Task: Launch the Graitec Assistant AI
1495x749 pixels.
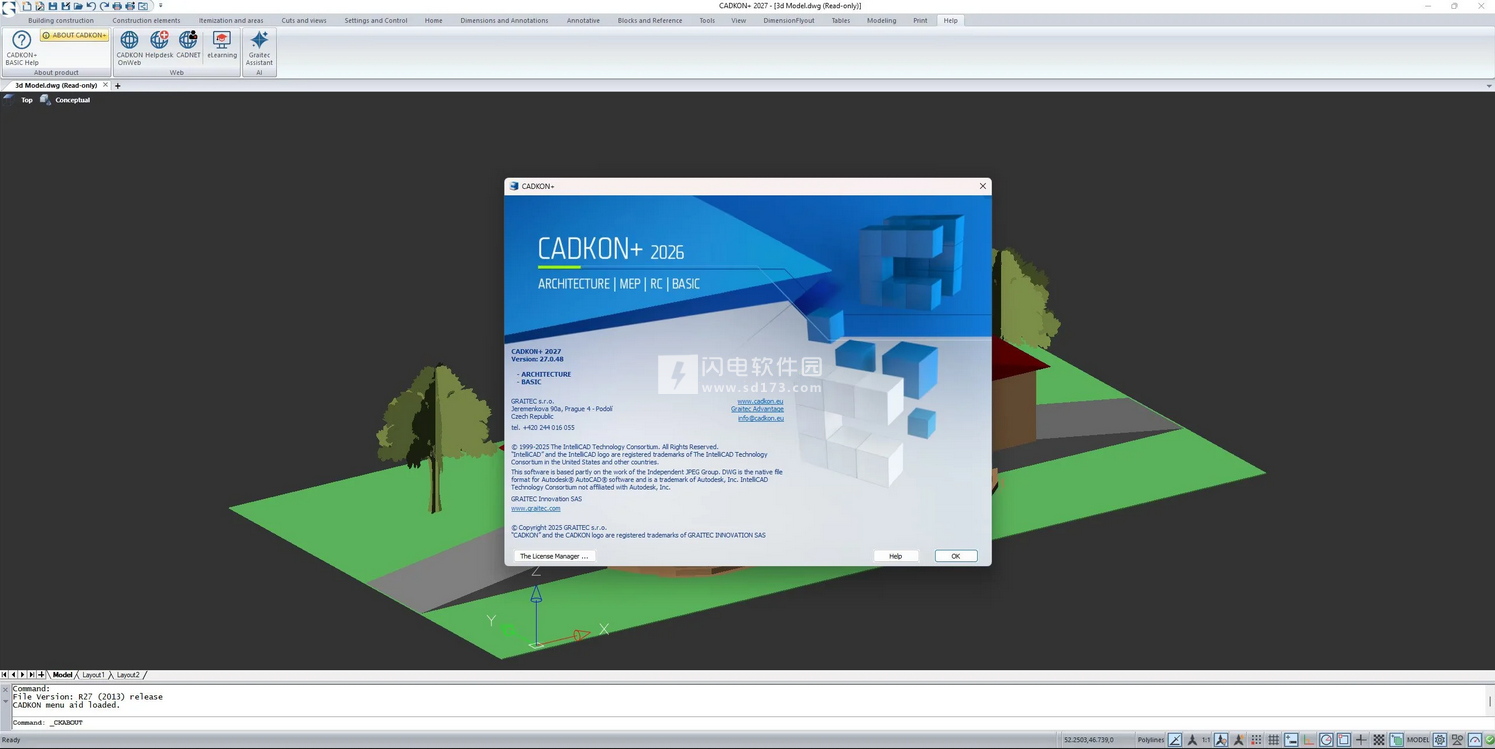Action: 259,48
